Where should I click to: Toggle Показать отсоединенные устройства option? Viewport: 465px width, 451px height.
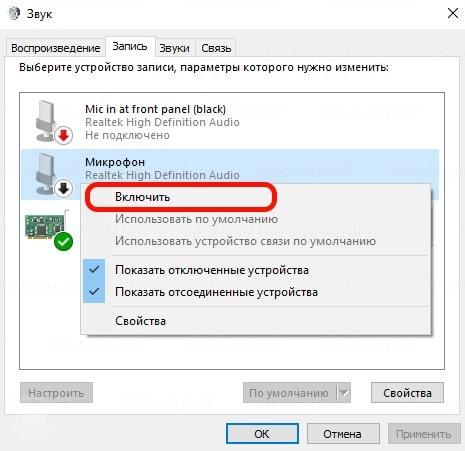216,292
